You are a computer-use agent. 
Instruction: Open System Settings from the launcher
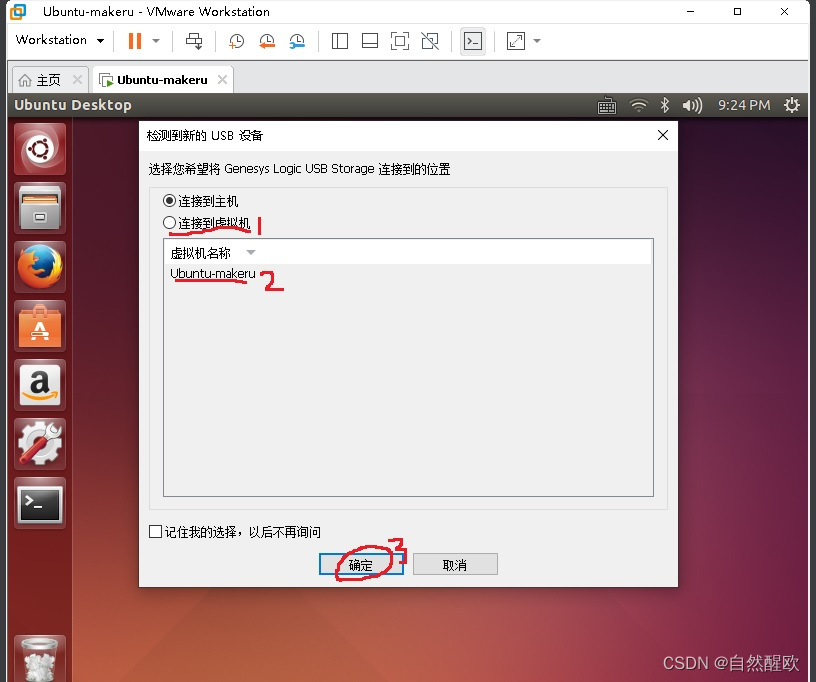(x=40, y=443)
